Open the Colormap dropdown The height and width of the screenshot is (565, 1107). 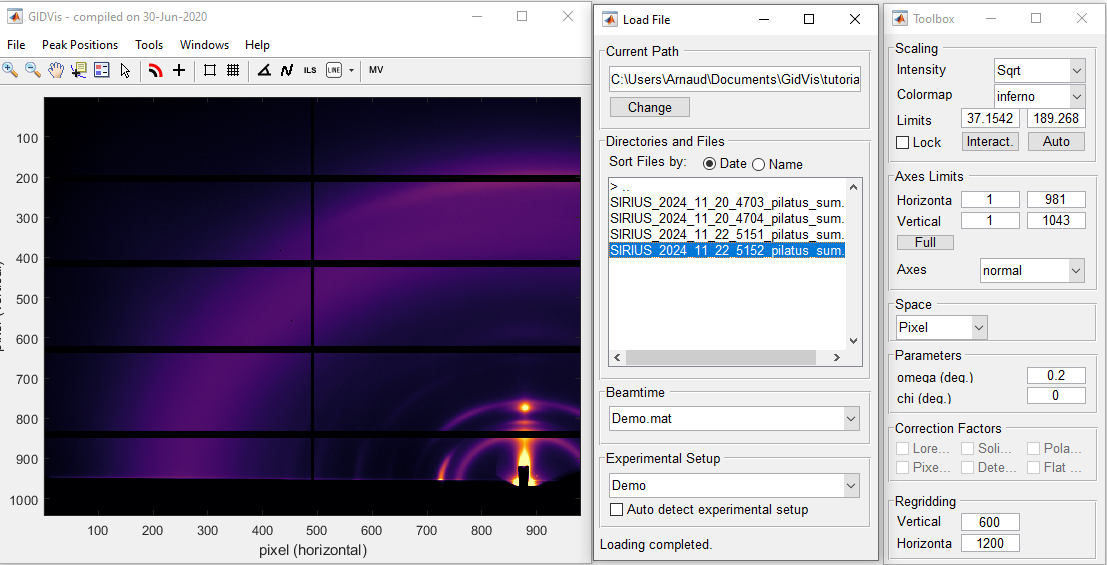[x=1039, y=95]
